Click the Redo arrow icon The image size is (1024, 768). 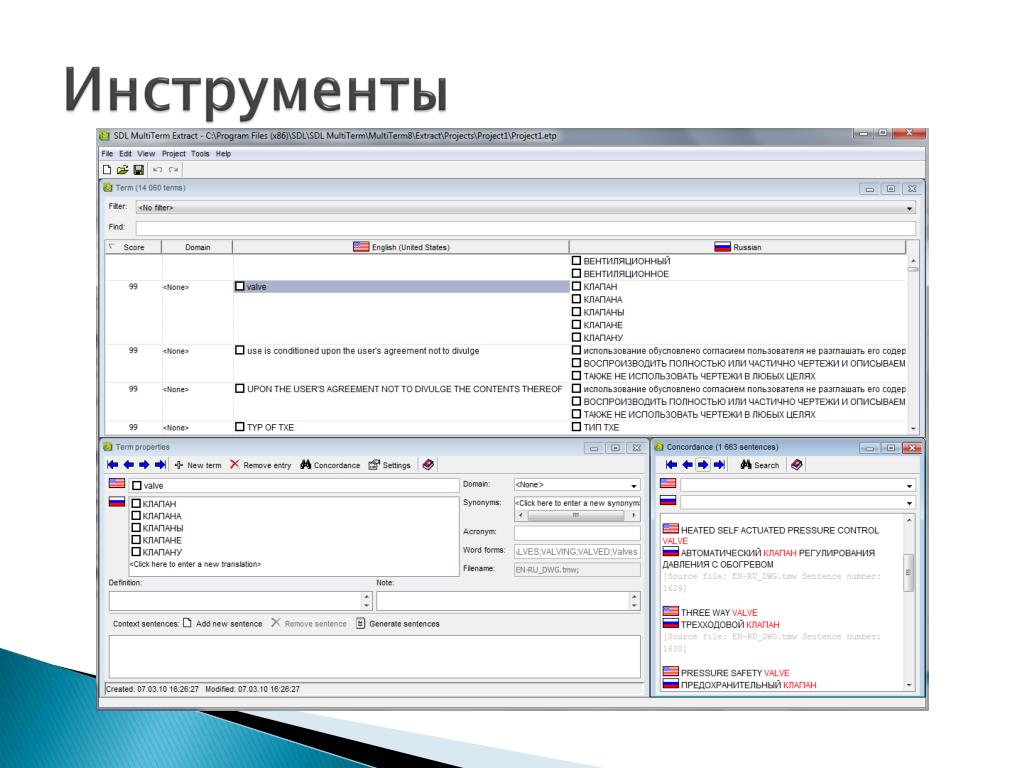click(x=173, y=170)
